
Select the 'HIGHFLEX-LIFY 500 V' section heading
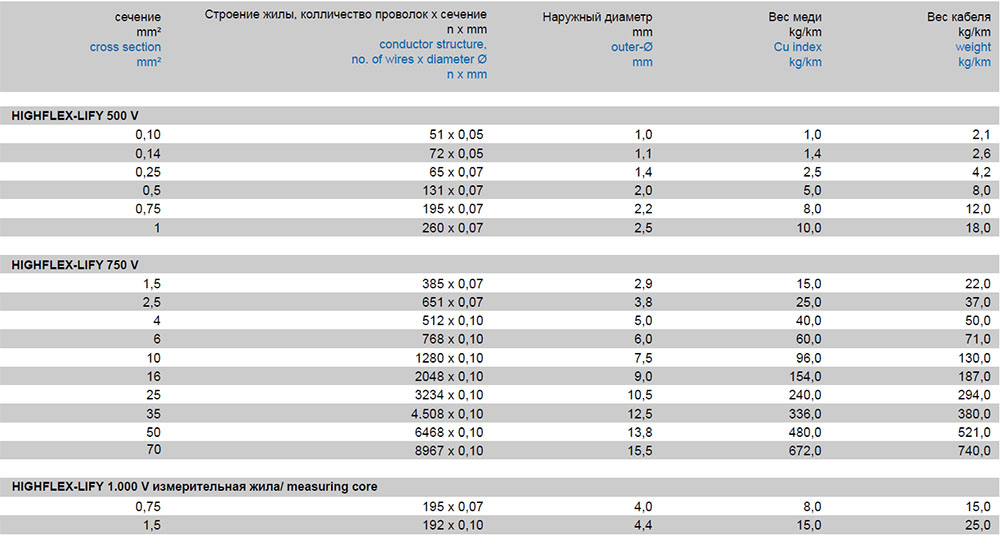(x=75, y=116)
